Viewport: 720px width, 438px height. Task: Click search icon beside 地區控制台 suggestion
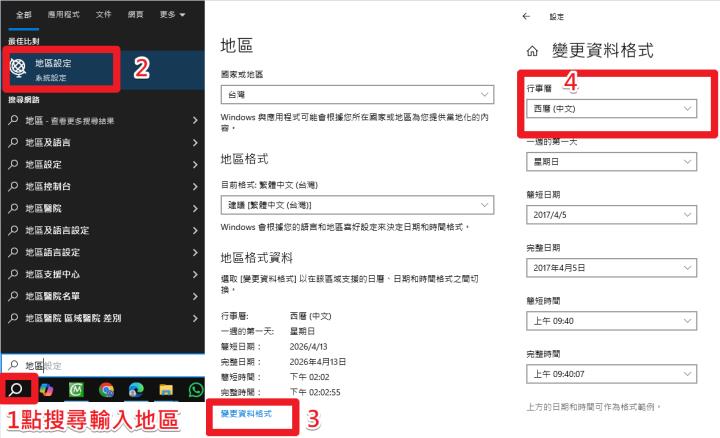coord(13,186)
